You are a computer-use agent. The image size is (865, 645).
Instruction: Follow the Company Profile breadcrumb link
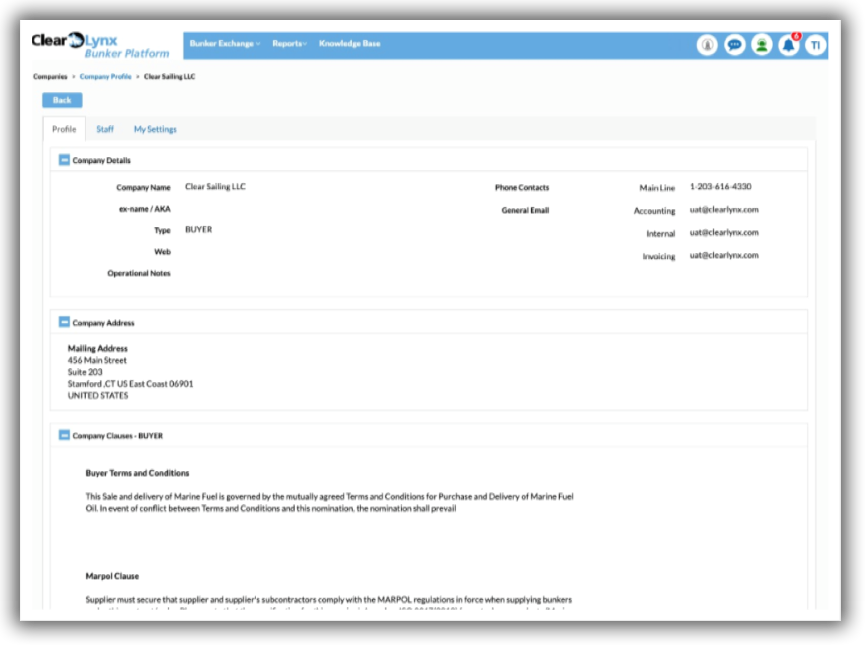point(105,77)
